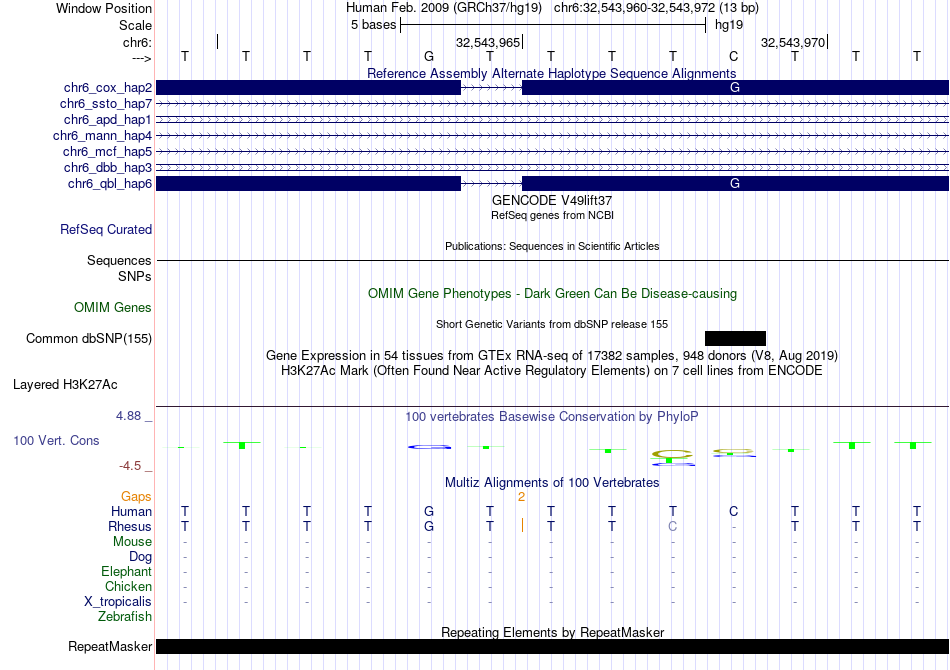Click gap arrows in chr6_qbl_hap6 alignment
Image resolution: width=950 pixels, height=670 pixels.
(491, 184)
